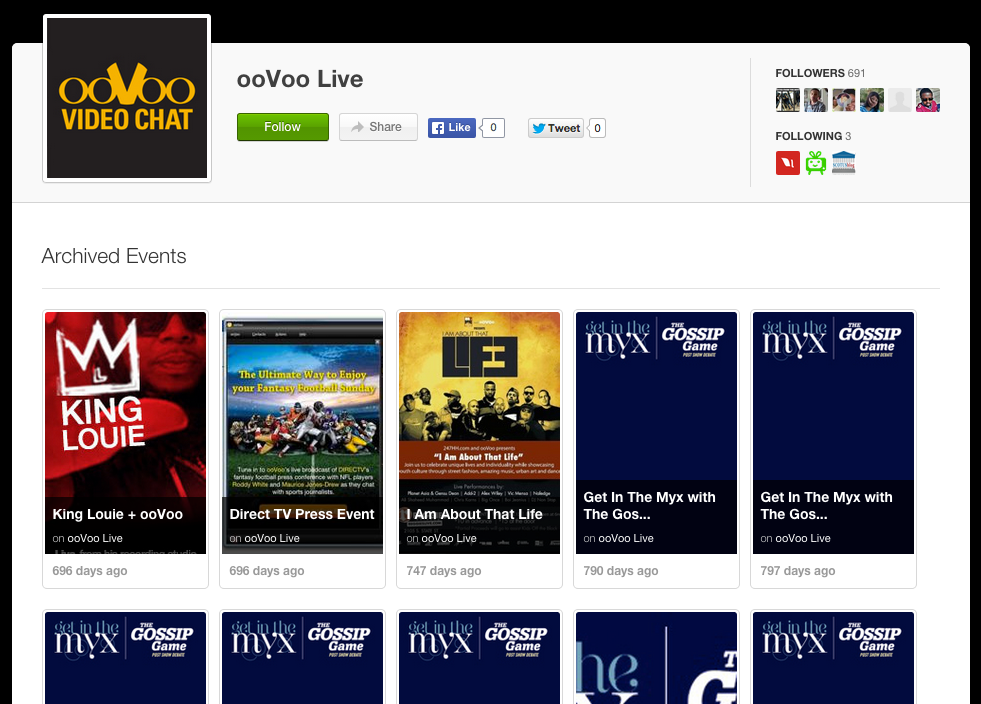Click the Facebook Like count box

pyautogui.click(x=493, y=128)
